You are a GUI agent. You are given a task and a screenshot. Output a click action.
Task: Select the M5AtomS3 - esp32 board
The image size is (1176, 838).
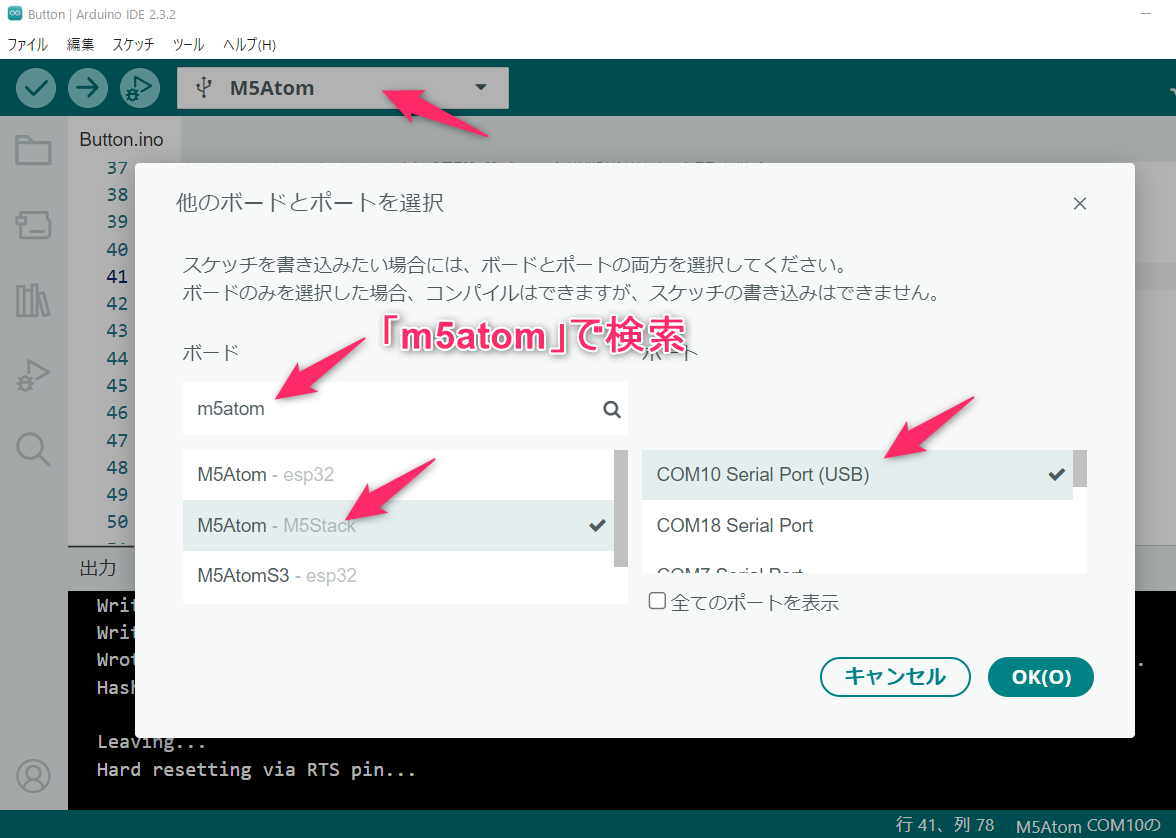398,575
